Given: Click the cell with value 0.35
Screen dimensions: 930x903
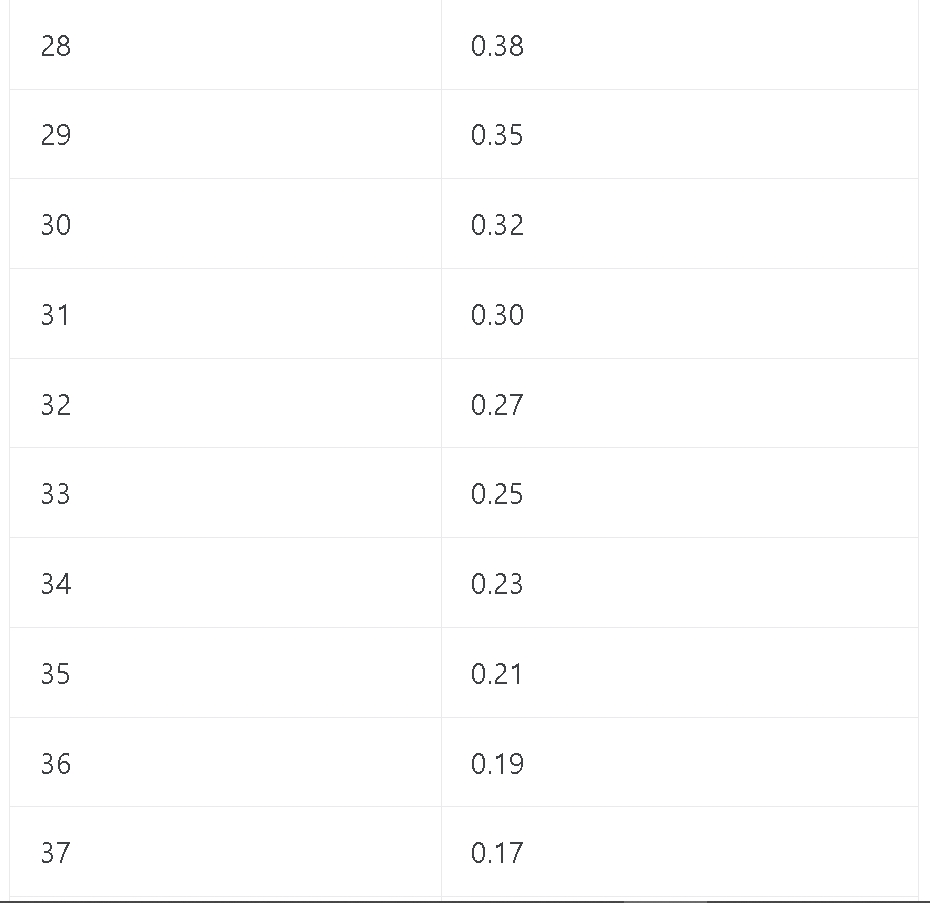Looking at the screenshot, I should click(680, 134).
